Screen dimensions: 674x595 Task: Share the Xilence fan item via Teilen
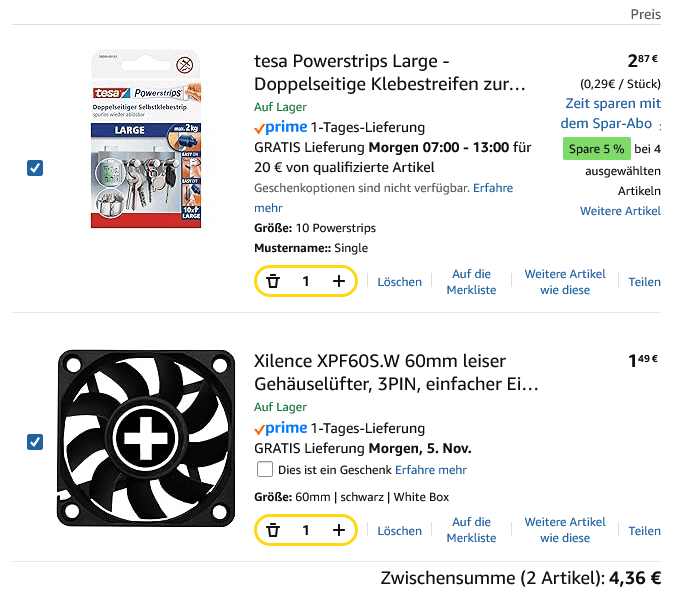point(644,531)
